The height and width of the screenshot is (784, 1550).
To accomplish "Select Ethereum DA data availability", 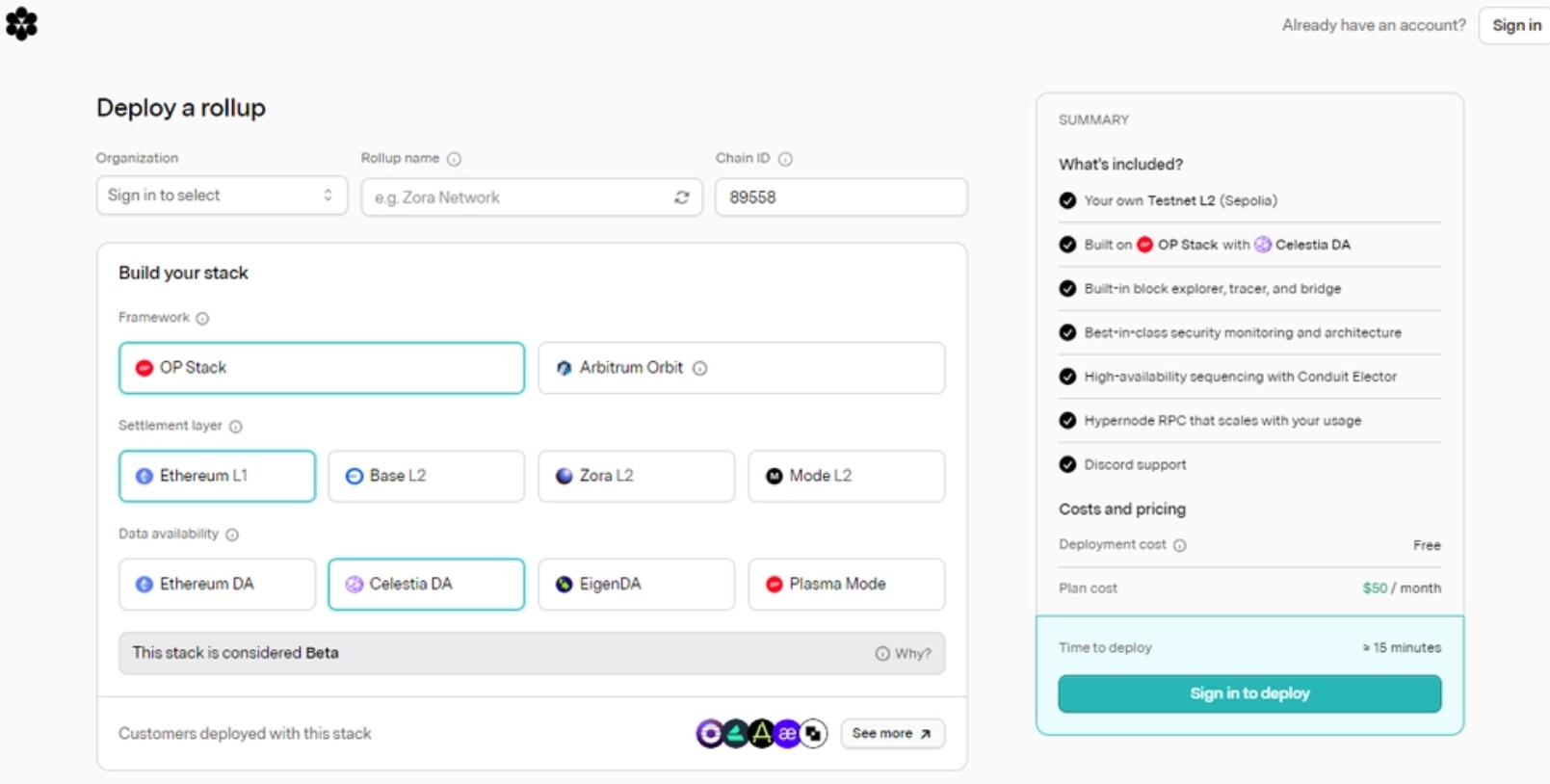I will coord(217,584).
